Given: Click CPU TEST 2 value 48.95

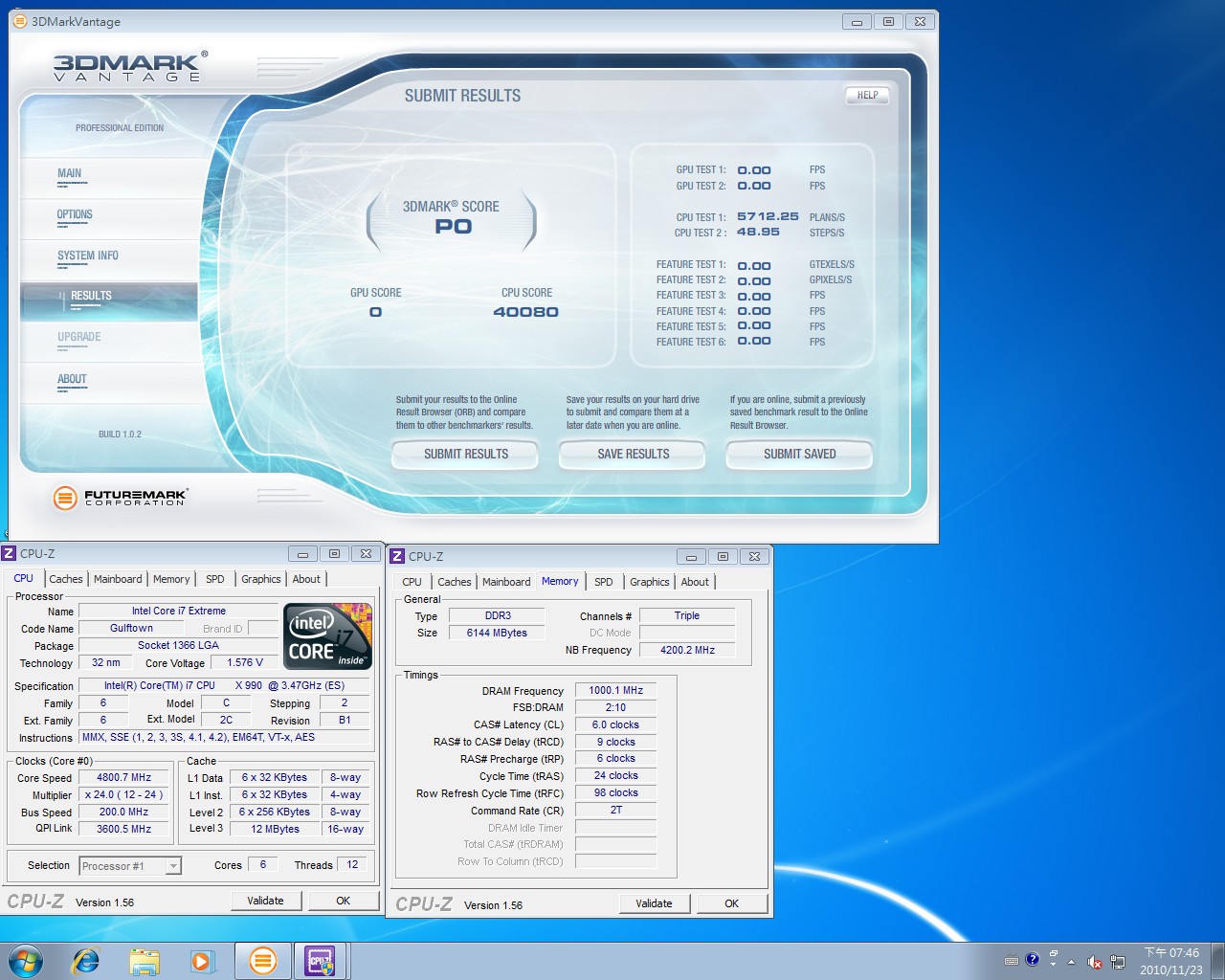Looking at the screenshot, I should point(758,232).
